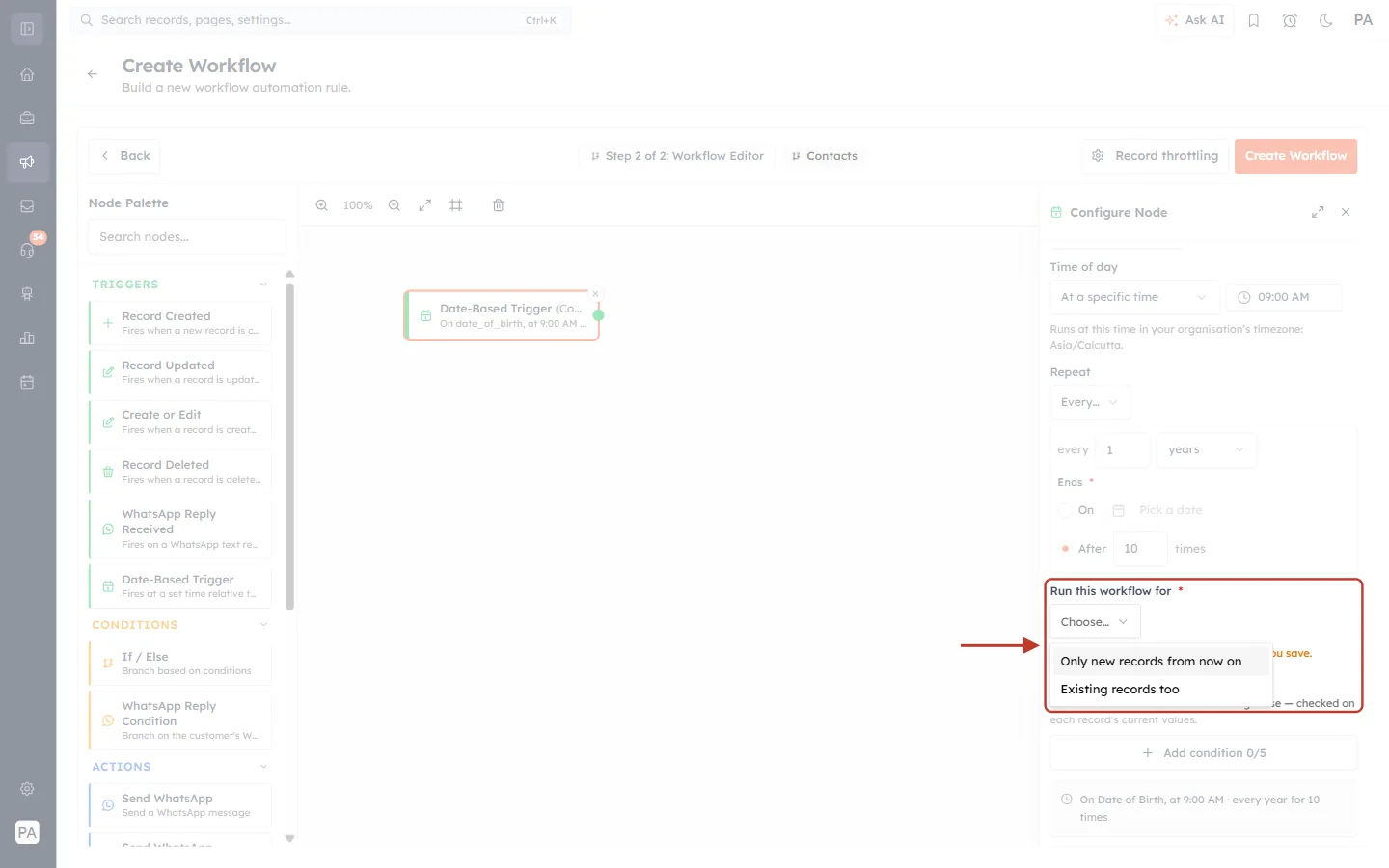Click the Ask AI button
Screen dimensions: 1389x868
point(1195,20)
